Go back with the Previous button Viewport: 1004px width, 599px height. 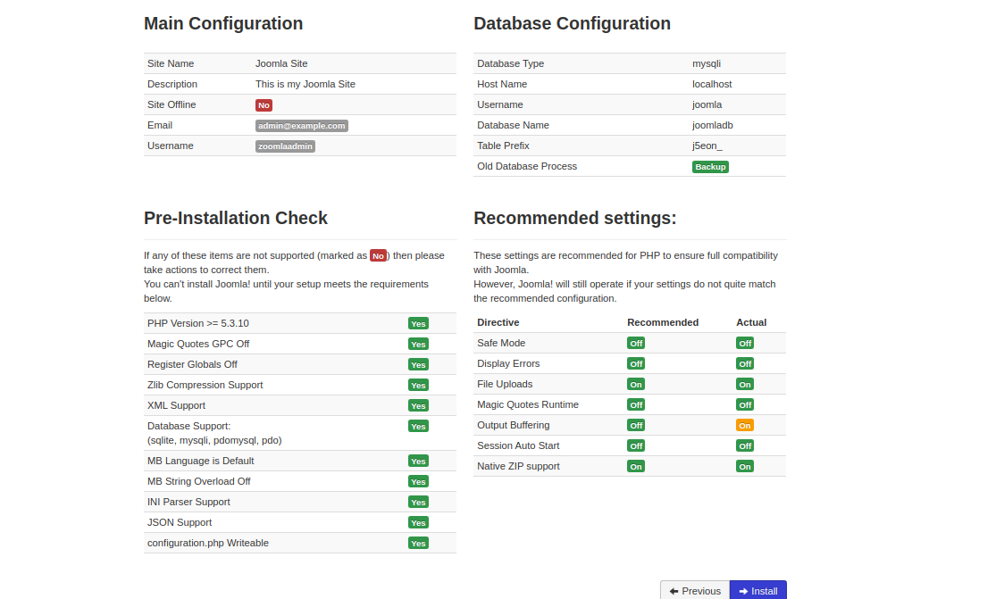(x=695, y=590)
